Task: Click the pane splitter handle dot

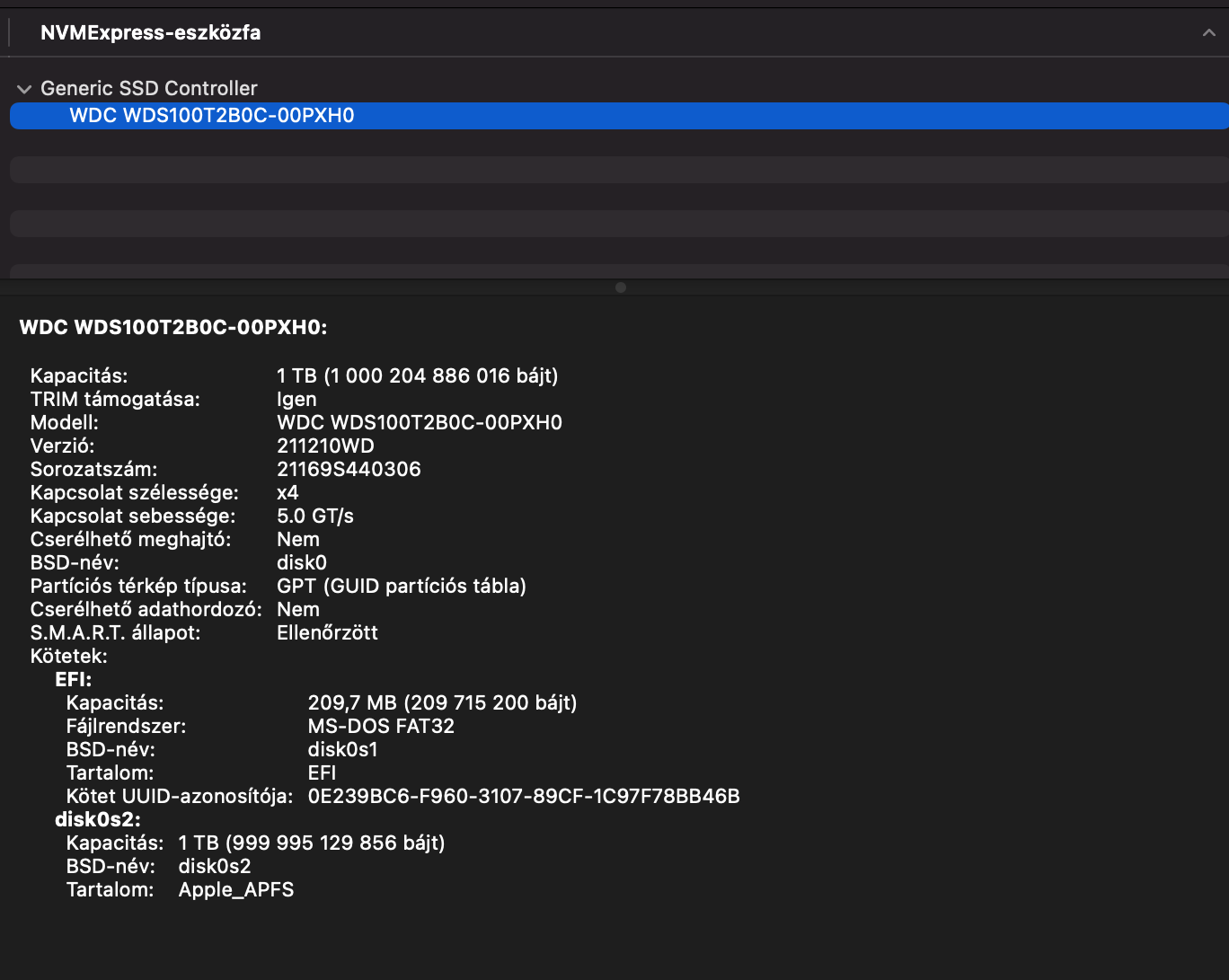Action: (x=621, y=287)
